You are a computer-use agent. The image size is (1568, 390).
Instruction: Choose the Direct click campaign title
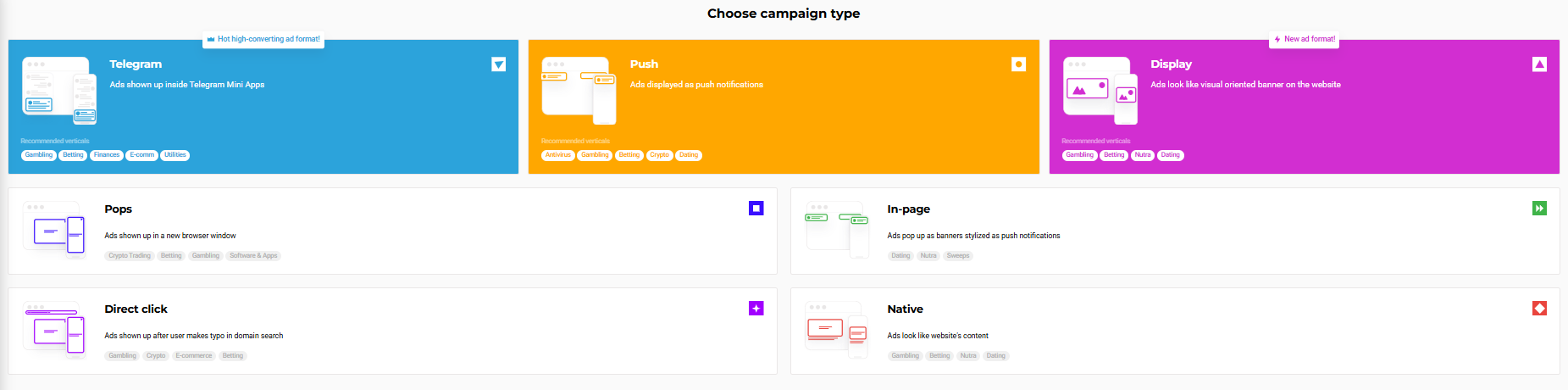(x=136, y=309)
